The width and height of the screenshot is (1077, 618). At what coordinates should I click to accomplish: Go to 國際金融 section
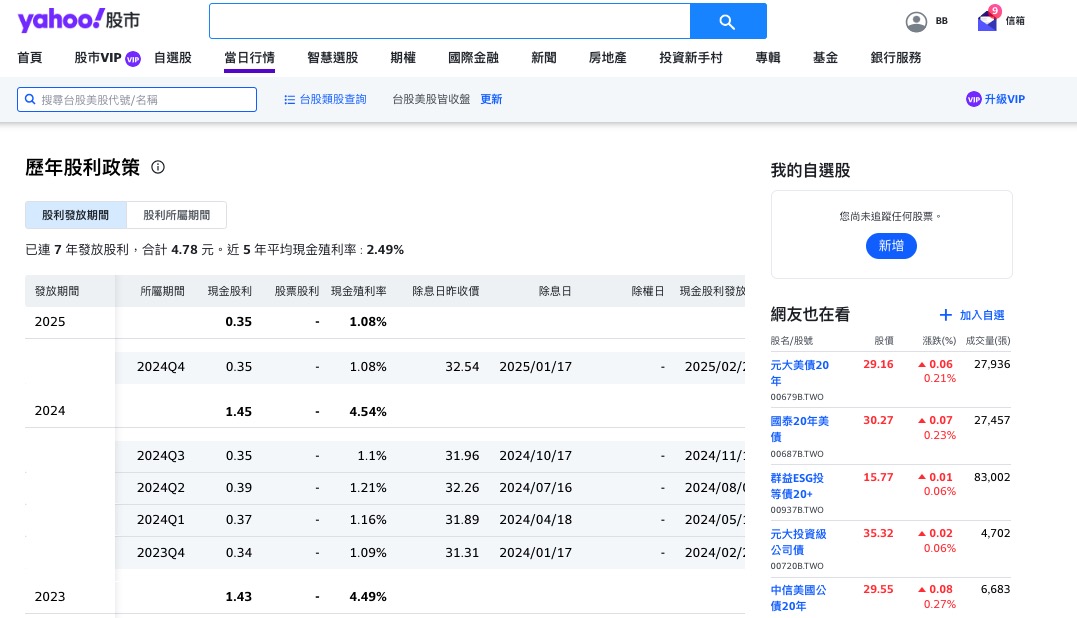(473, 57)
